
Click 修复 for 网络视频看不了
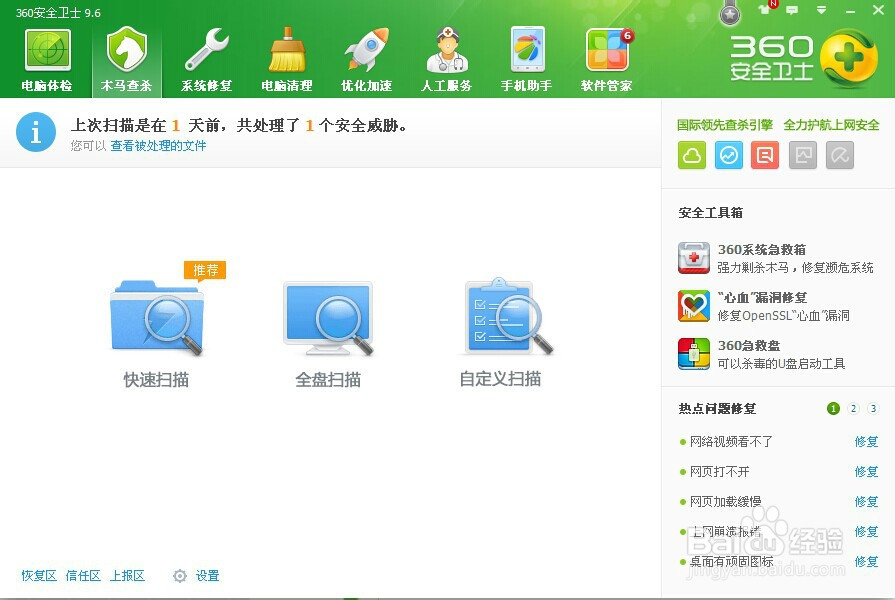pyautogui.click(x=866, y=441)
